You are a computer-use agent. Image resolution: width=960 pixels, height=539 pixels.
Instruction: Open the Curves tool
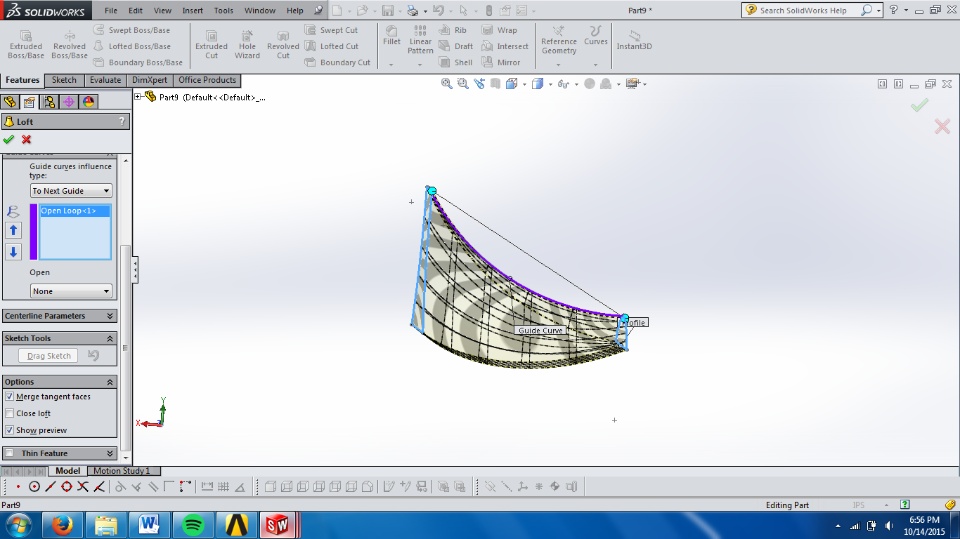[x=596, y=36]
